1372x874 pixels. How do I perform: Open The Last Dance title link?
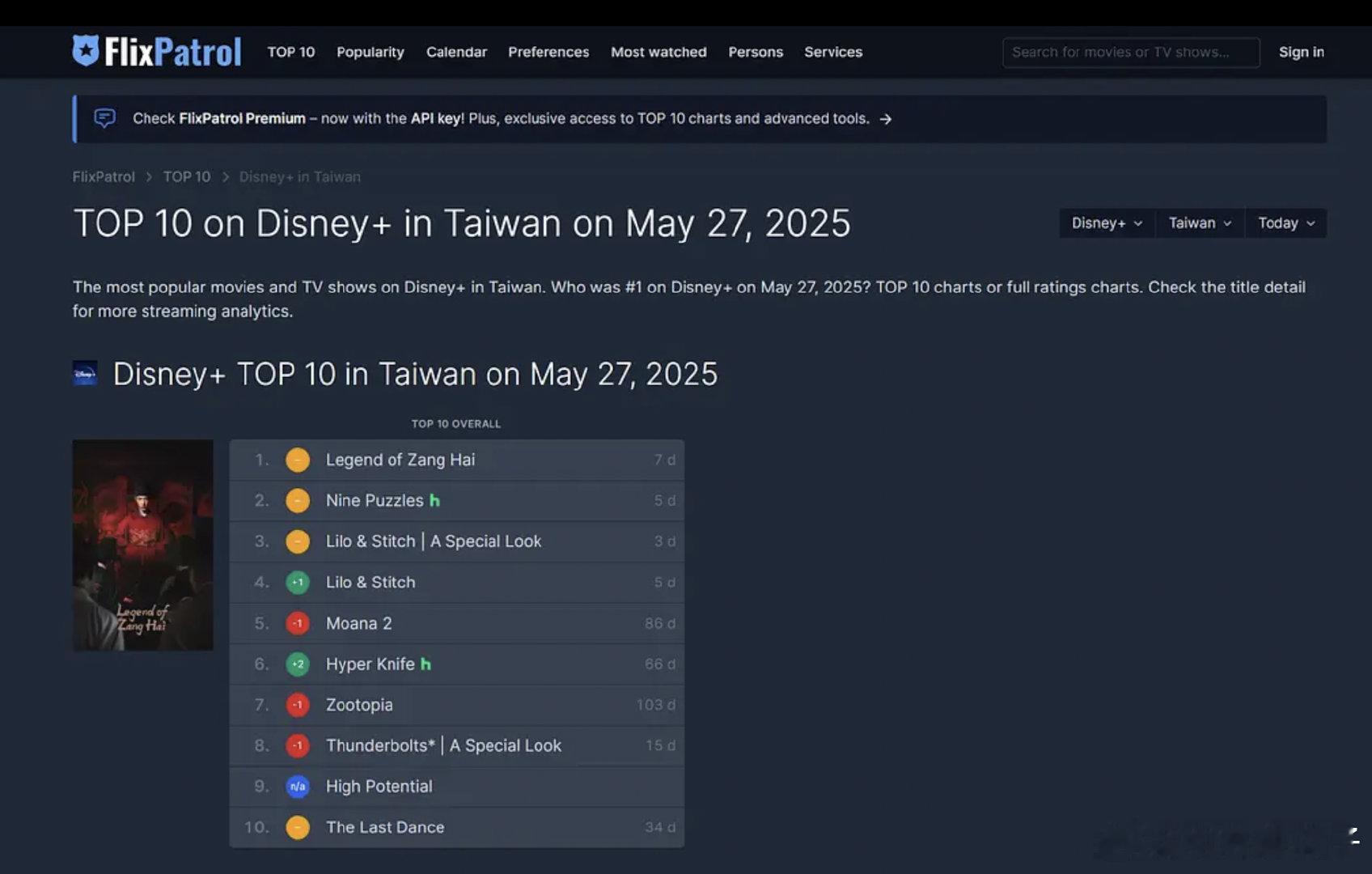(x=385, y=827)
